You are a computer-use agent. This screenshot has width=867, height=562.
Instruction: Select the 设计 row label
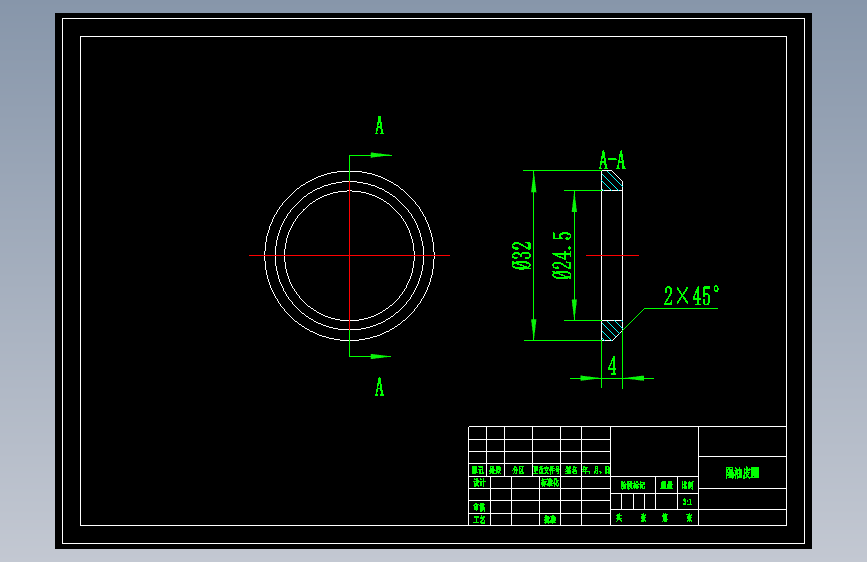(479, 482)
